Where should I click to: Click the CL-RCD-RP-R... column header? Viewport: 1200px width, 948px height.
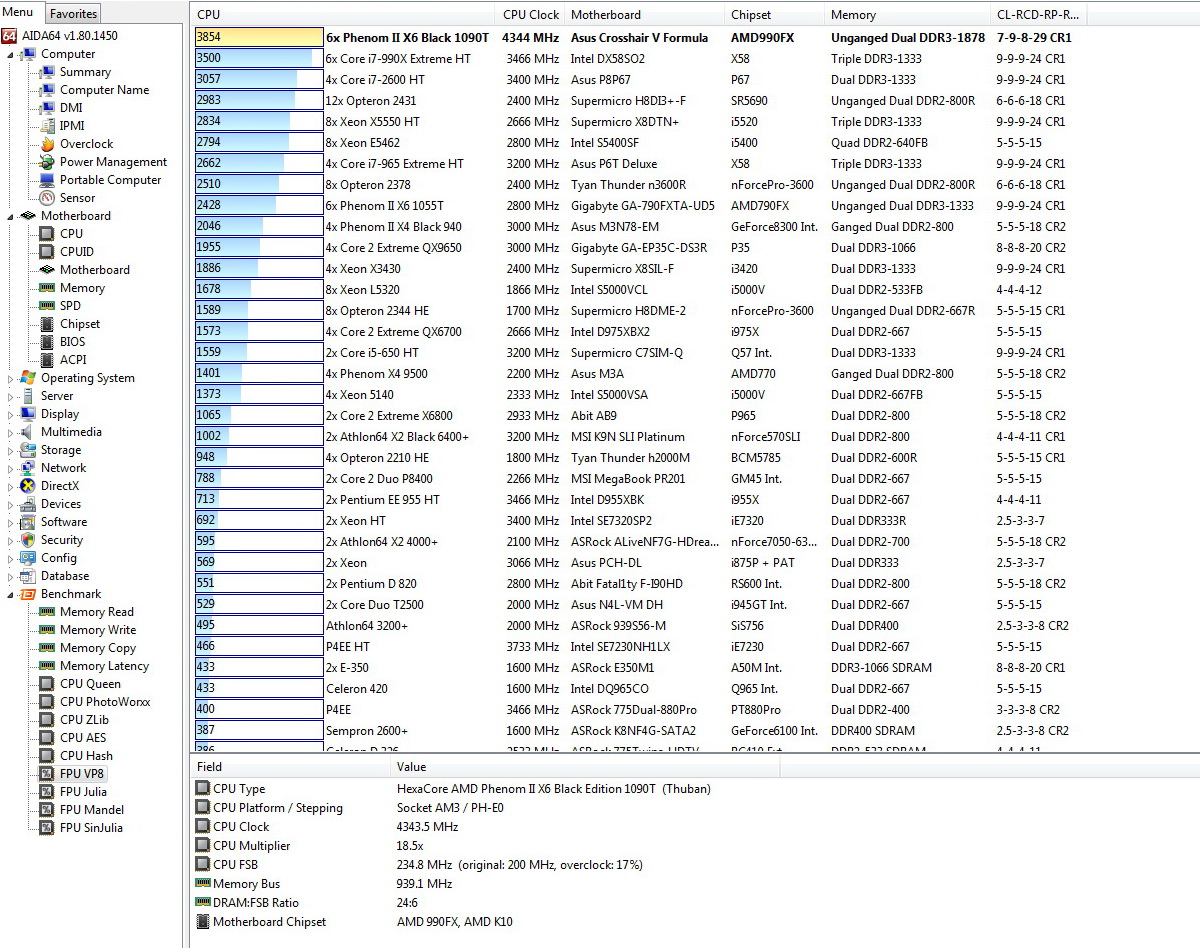(1037, 15)
